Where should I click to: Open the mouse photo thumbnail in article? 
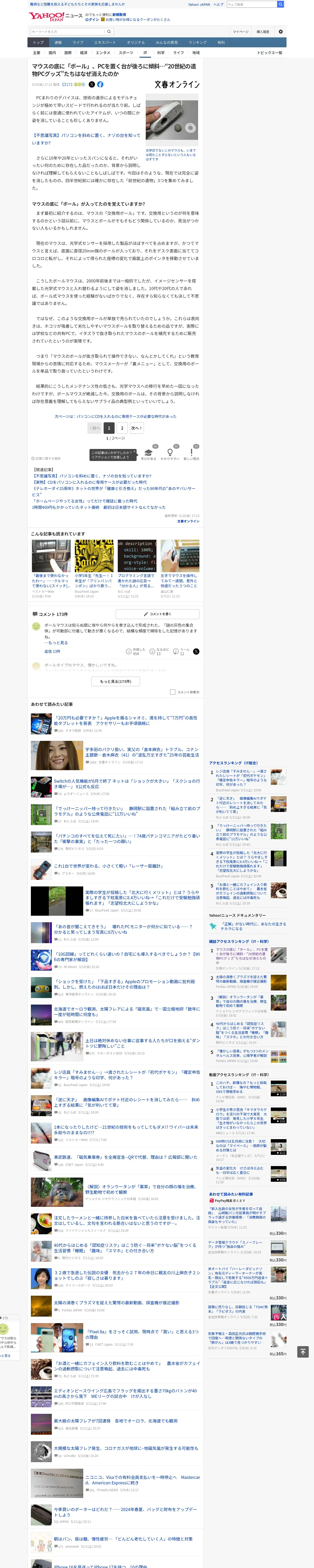click(171, 120)
